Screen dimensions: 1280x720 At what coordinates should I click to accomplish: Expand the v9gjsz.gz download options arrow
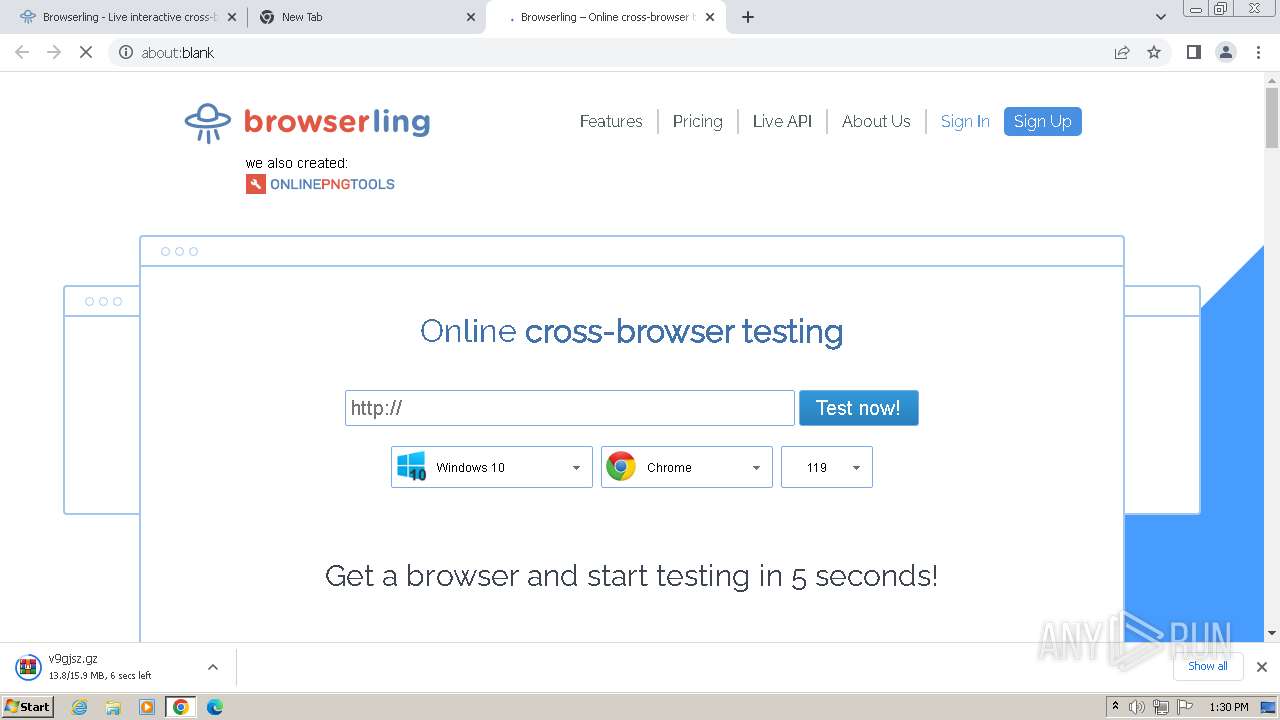(x=212, y=667)
